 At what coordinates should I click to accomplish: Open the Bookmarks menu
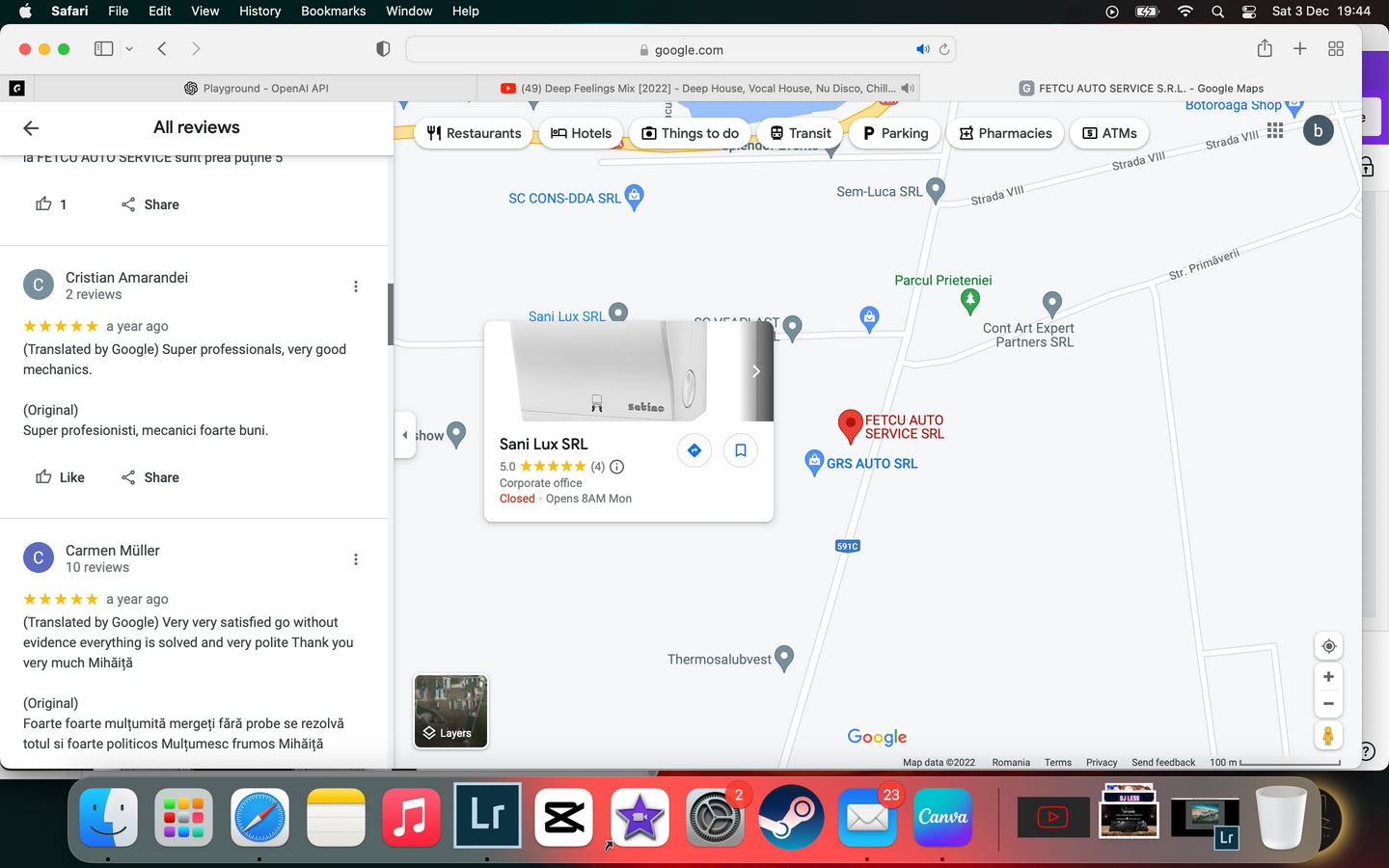pos(333,11)
